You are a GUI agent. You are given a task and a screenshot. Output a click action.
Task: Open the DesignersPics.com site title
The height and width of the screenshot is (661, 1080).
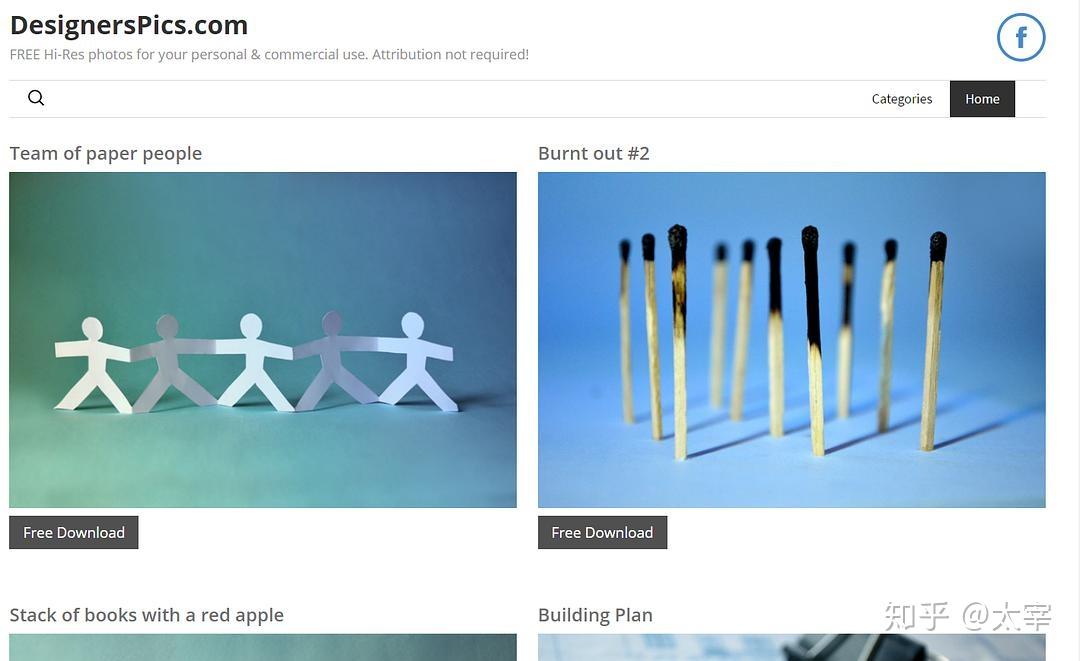(129, 25)
